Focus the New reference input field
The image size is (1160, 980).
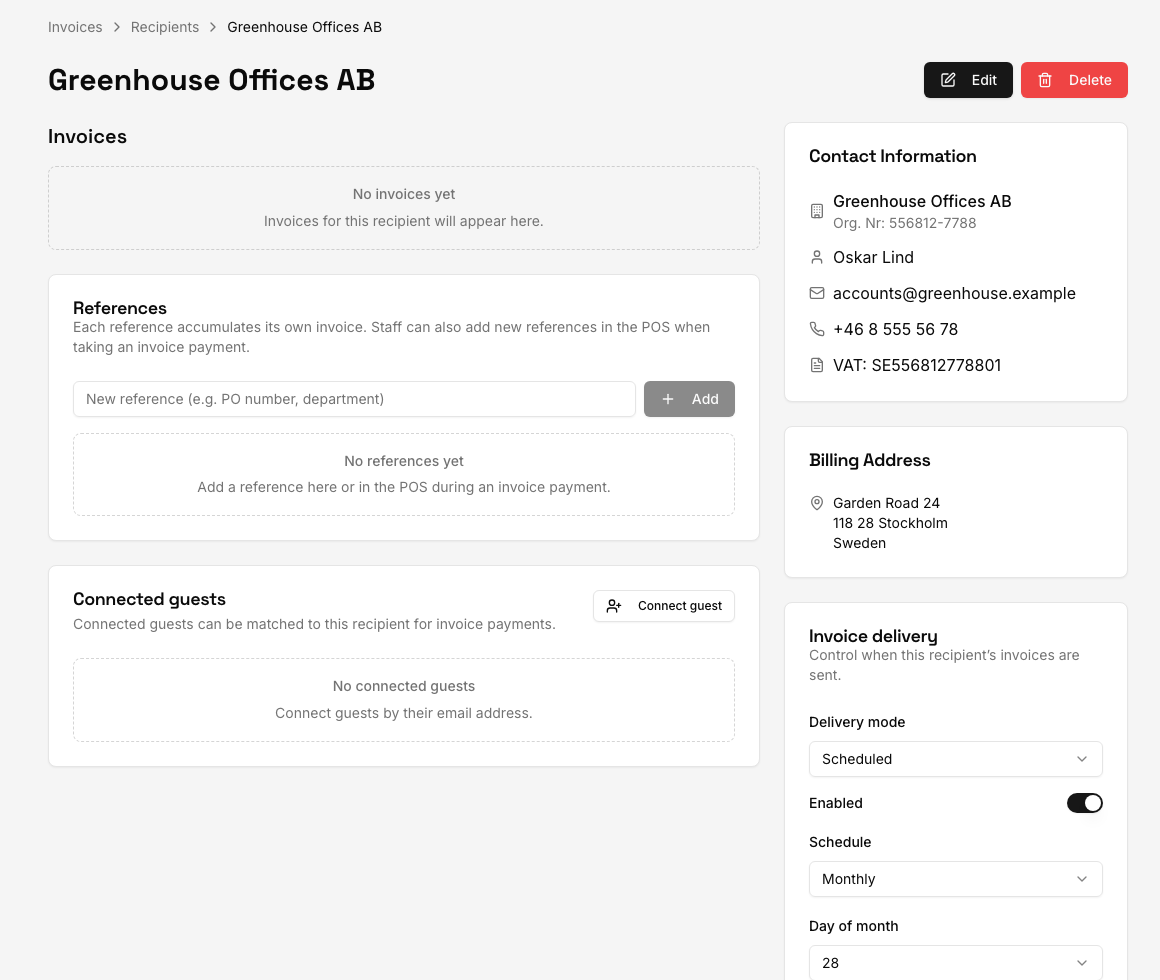pyautogui.click(x=354, y=399)
